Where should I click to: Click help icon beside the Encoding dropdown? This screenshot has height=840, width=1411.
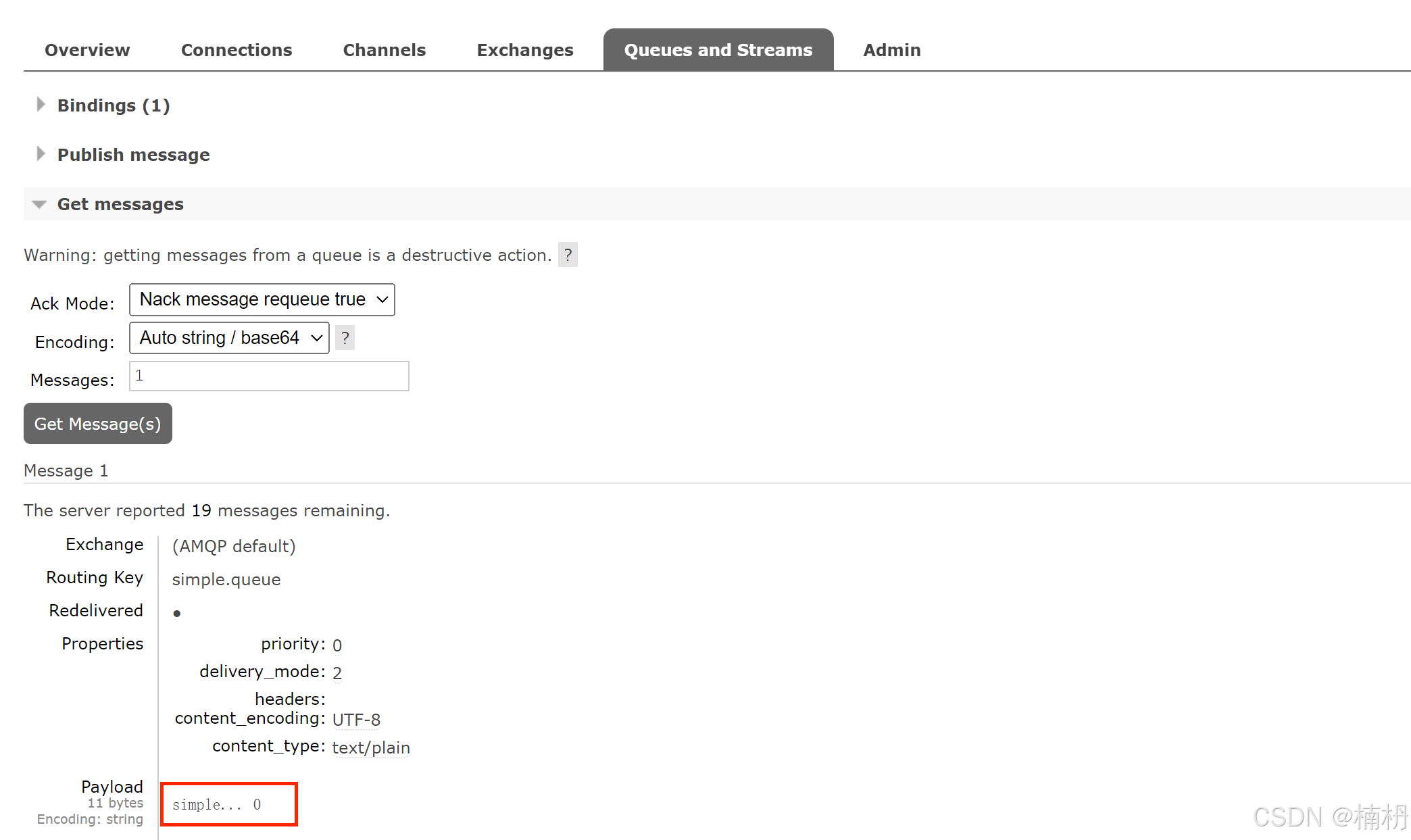[345, 338]
